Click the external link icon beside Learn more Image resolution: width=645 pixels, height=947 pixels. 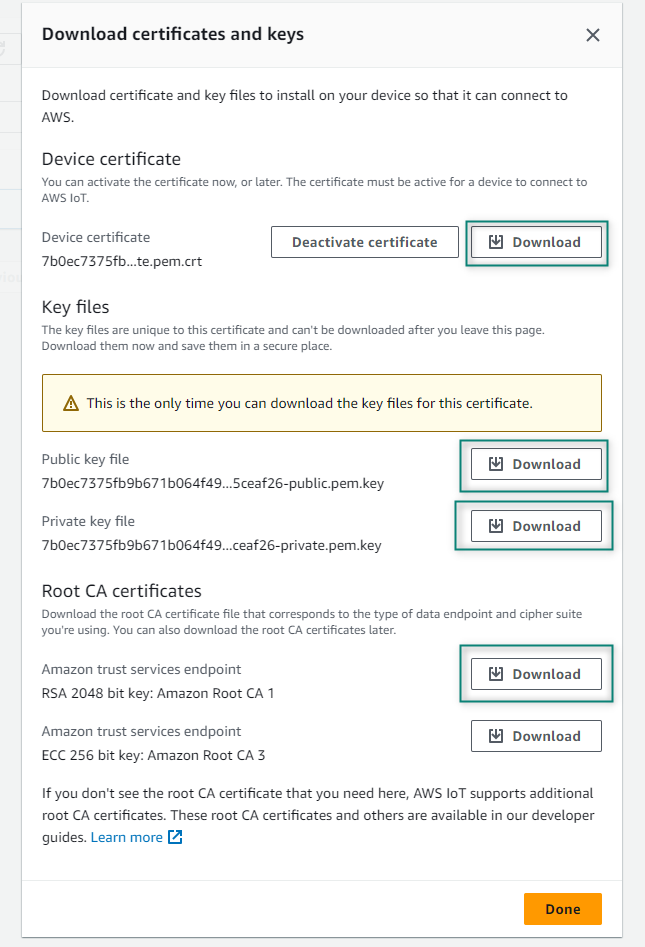pos(175,837)
